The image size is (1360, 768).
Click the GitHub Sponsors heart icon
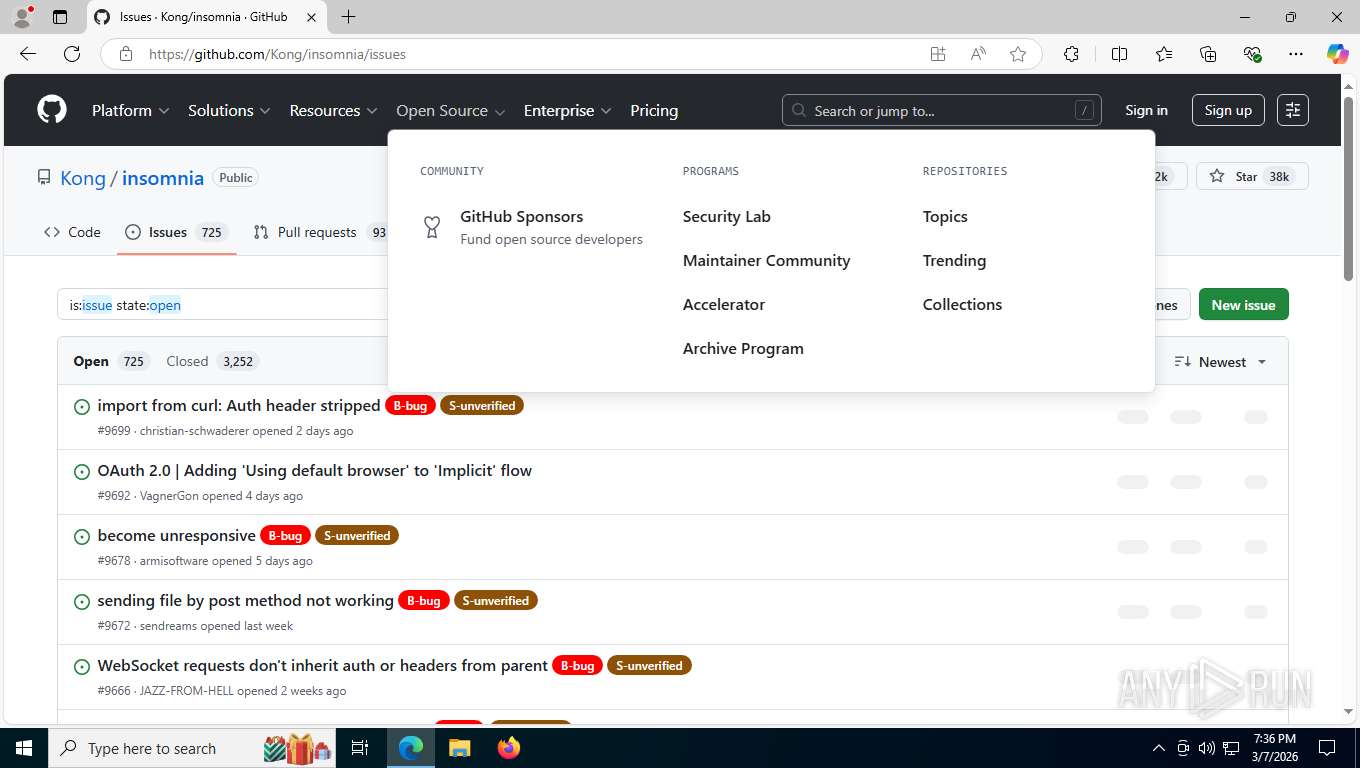pyautogui.click(x=432, y=227)
